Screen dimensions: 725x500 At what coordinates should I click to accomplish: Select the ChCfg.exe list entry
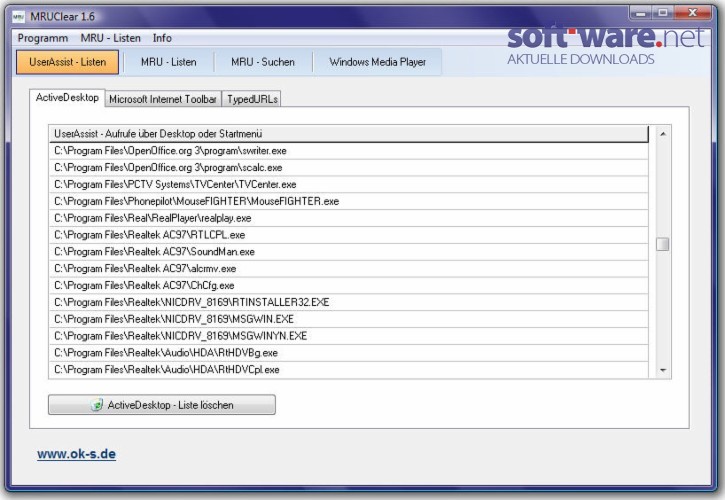349,285
